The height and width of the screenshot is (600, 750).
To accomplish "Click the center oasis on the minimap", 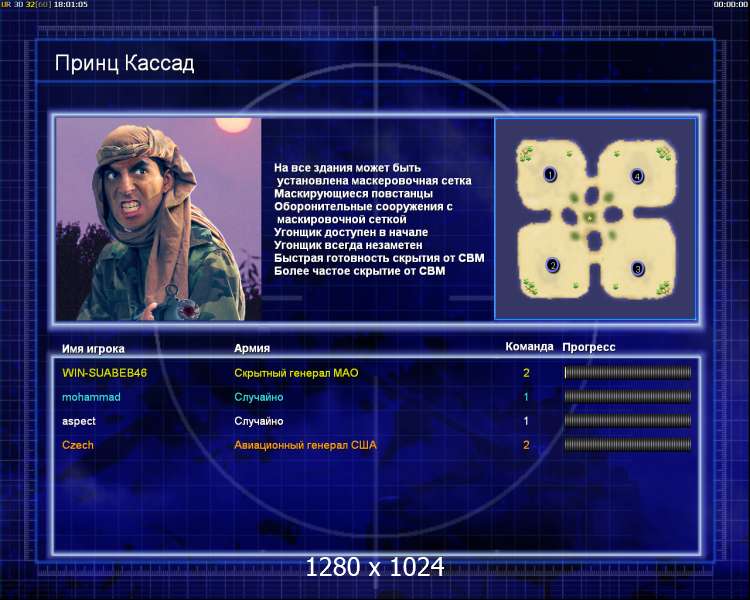I will coord(590,218).
